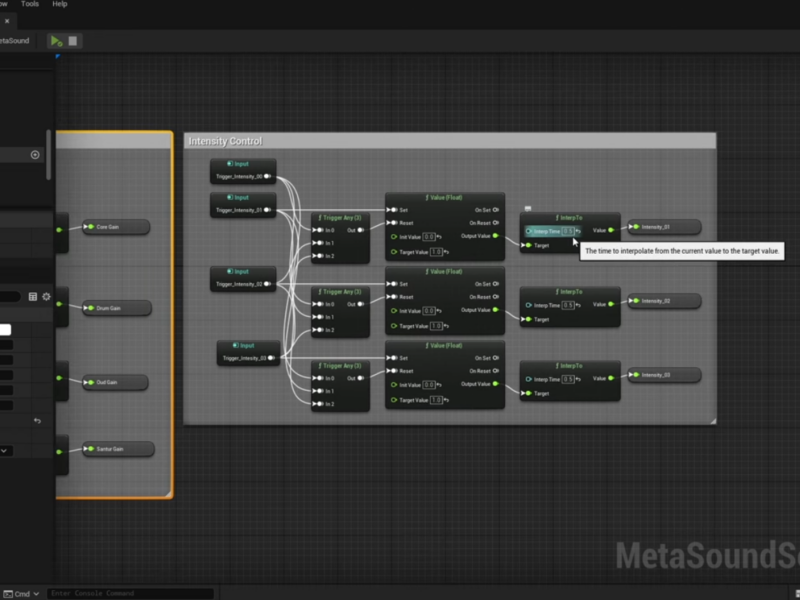
Task: Click the revert arrow icon in the details panel
Action: click(38, 420)
